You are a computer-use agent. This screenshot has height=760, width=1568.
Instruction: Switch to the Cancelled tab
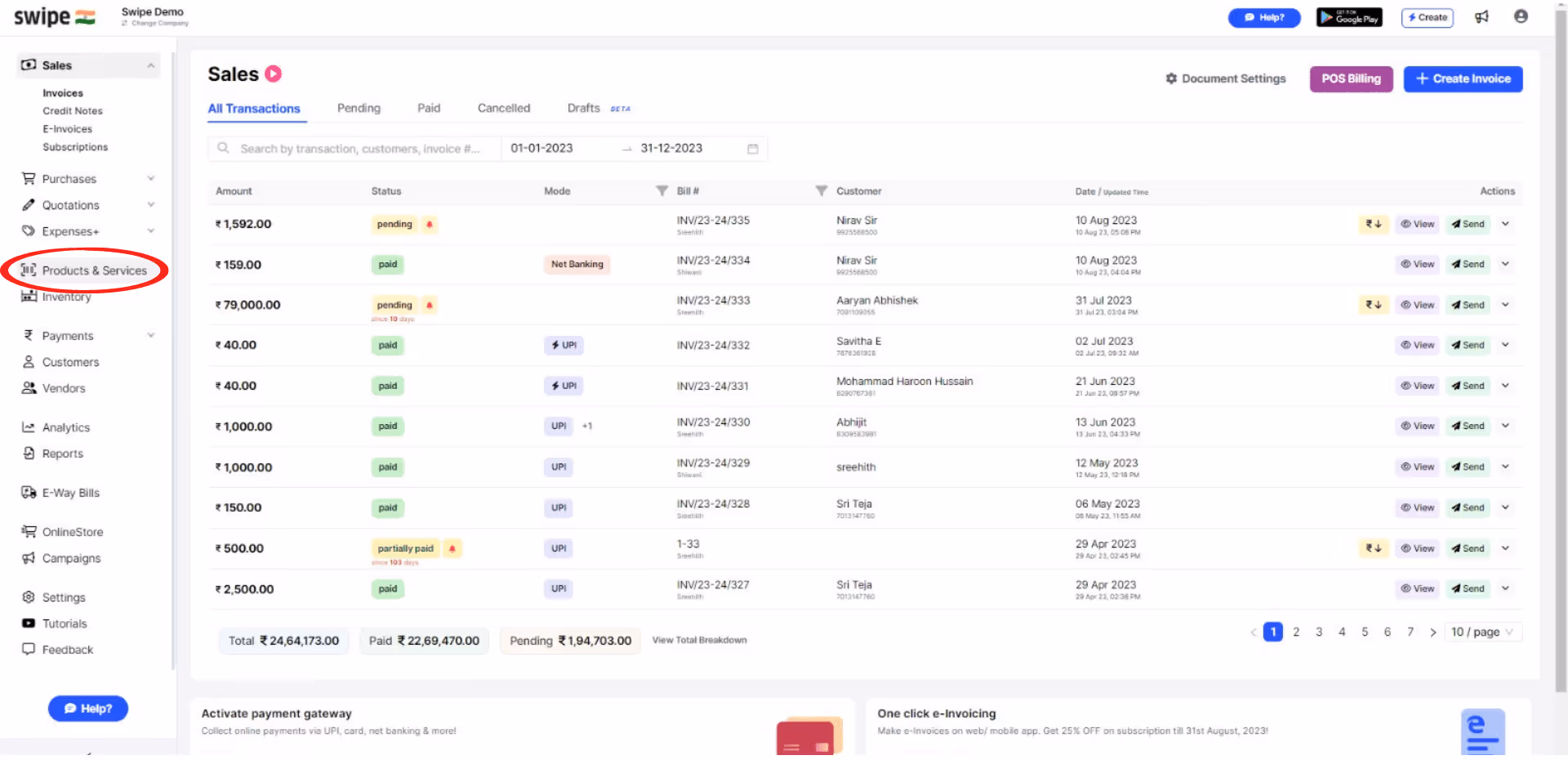pyautogui.click(x=504, y=108)
